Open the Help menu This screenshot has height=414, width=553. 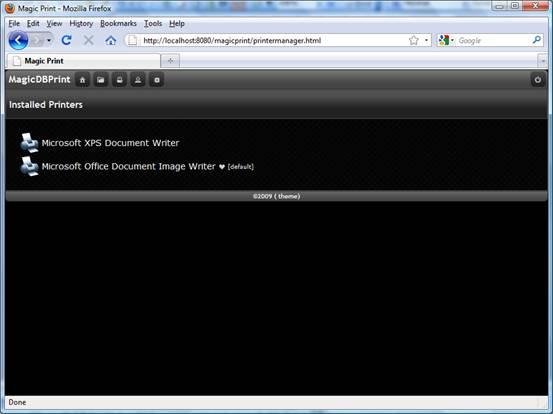click(177, 24)
